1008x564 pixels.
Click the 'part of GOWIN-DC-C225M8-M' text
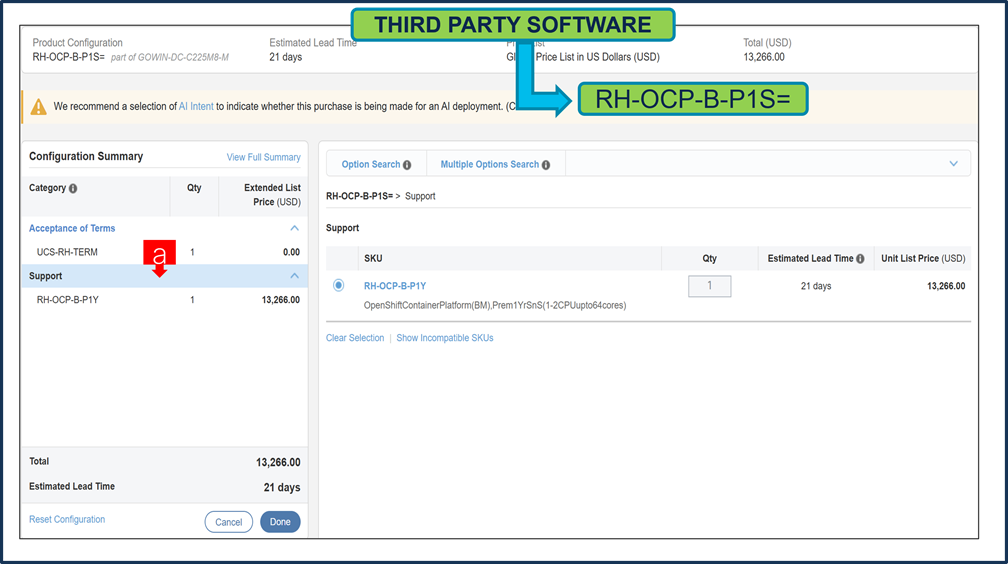tap(170, 57)
